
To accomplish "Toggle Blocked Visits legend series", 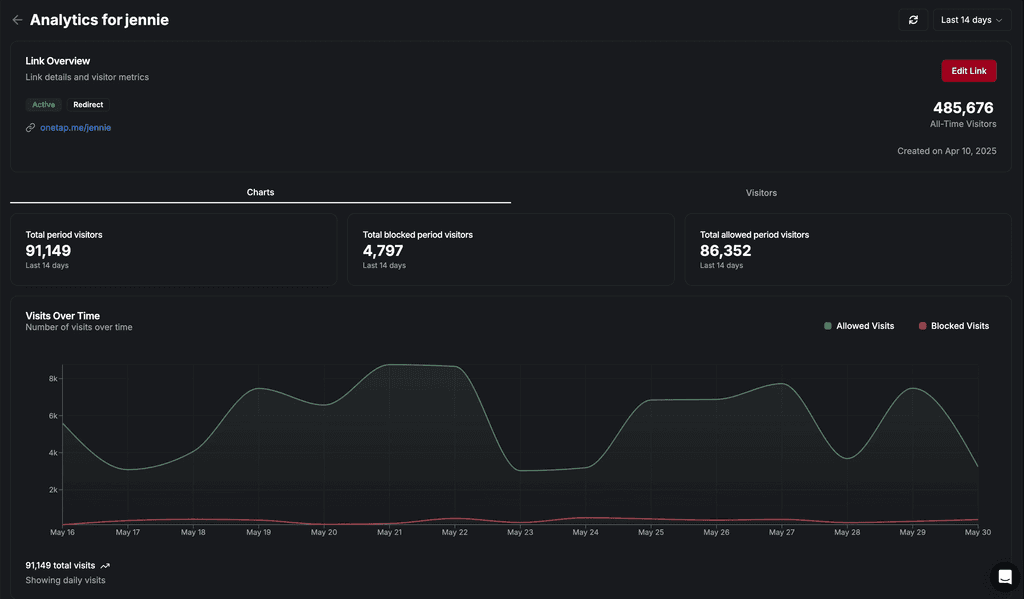I will click(x=953, y=326).
